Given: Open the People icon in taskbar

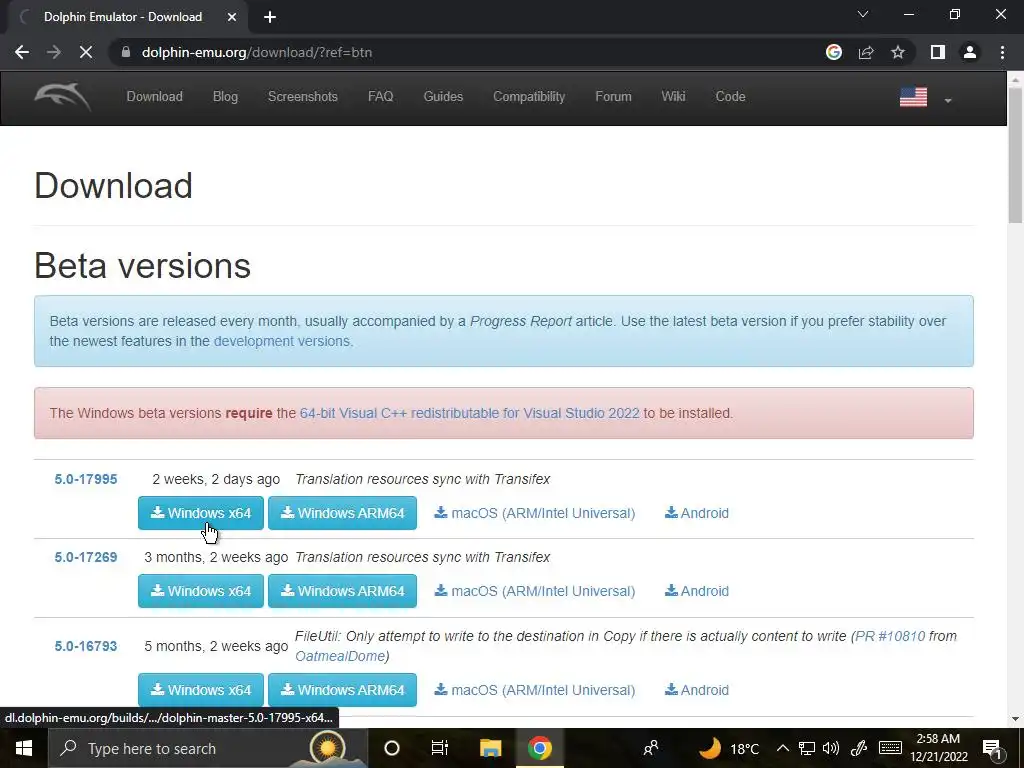Looking at the screenshot, I should (x=651, y=748).
